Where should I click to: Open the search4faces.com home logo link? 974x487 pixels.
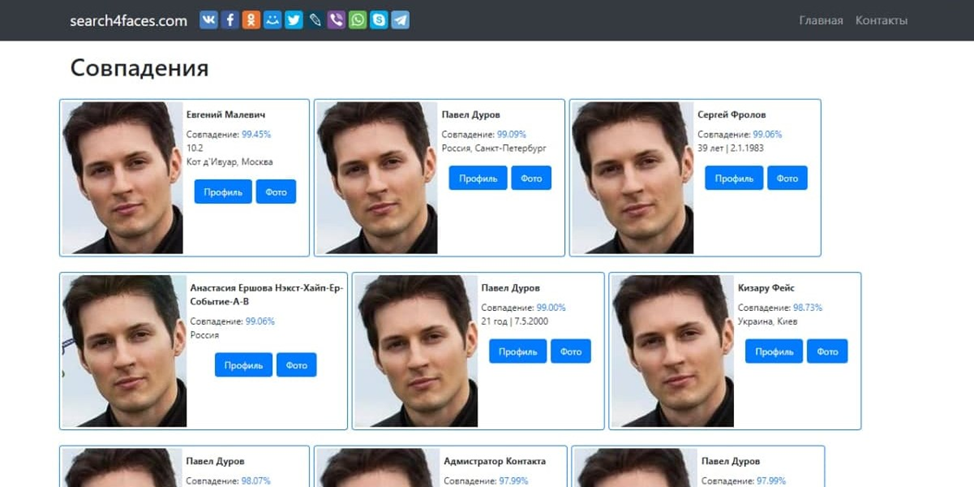[129, 20]
